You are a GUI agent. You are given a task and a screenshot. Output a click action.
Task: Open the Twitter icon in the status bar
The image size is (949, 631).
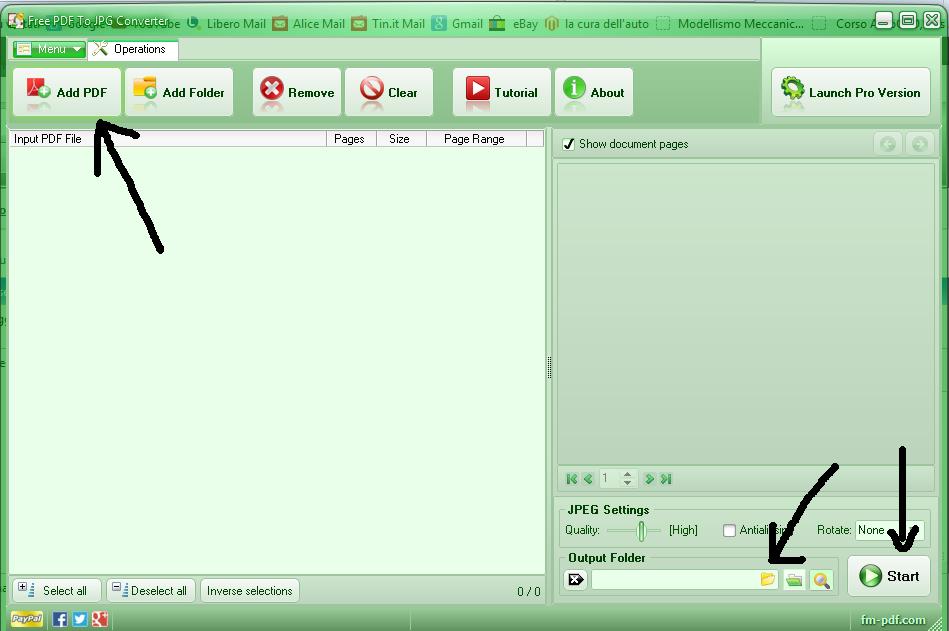79,619
